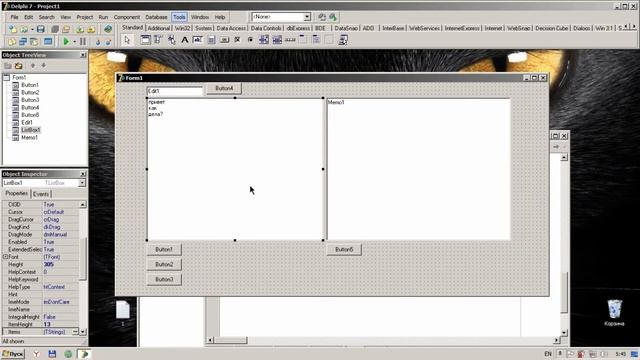Click Object Inspector scrollbar down arrow
The image size is (640, 360).
[x=83, y=332]
